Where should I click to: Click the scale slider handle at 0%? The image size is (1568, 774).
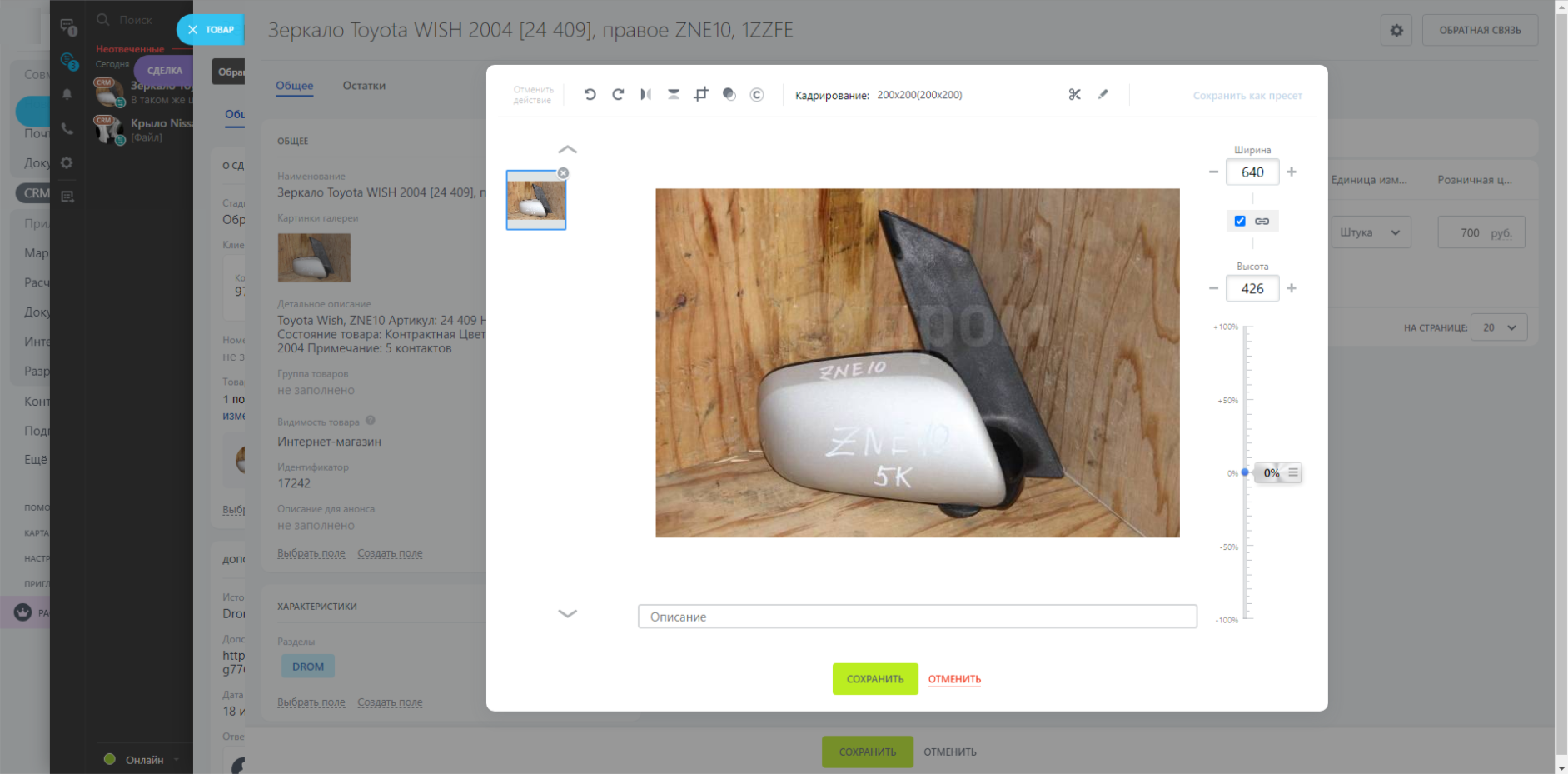[x=1246, y=472]
